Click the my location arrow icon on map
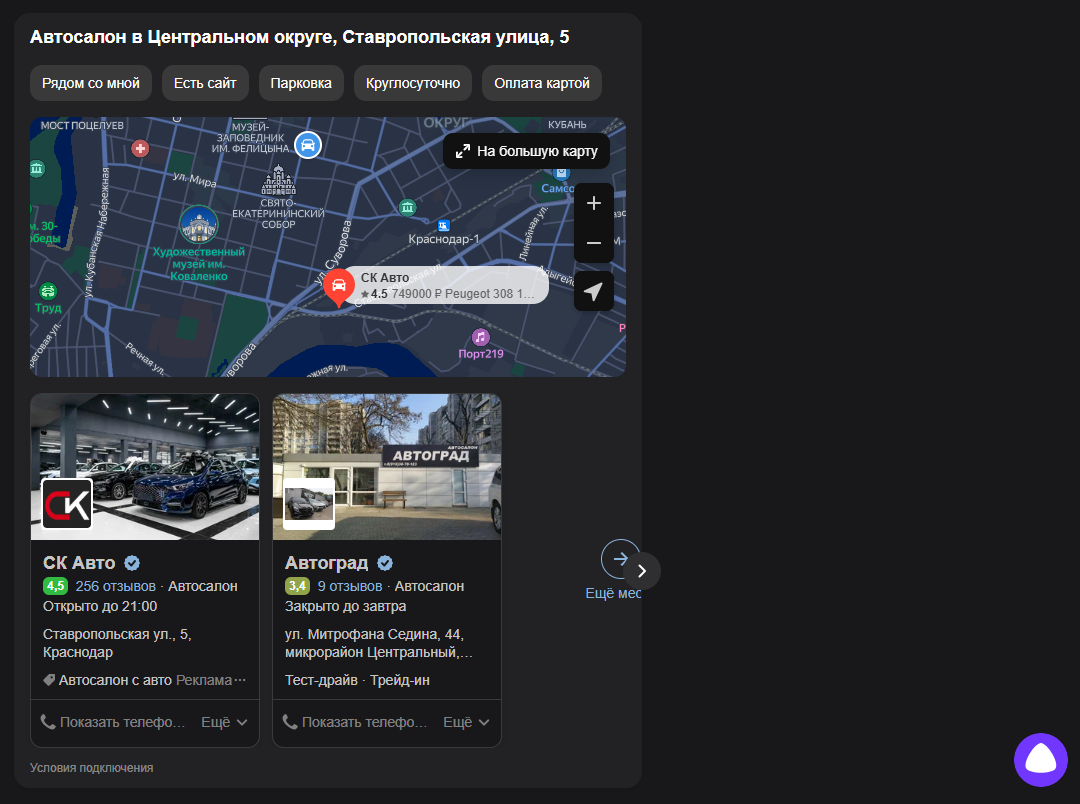1080x804 pixels. 594,291
